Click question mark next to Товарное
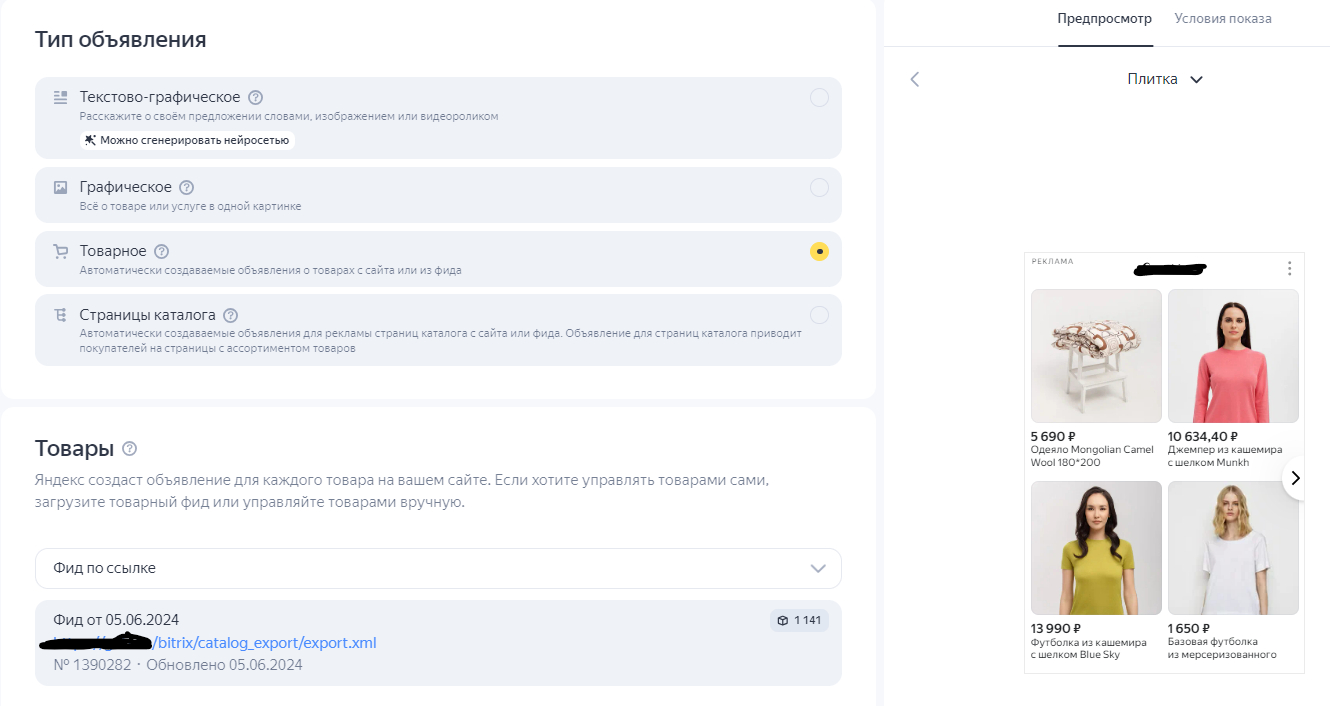 [162, 251]
